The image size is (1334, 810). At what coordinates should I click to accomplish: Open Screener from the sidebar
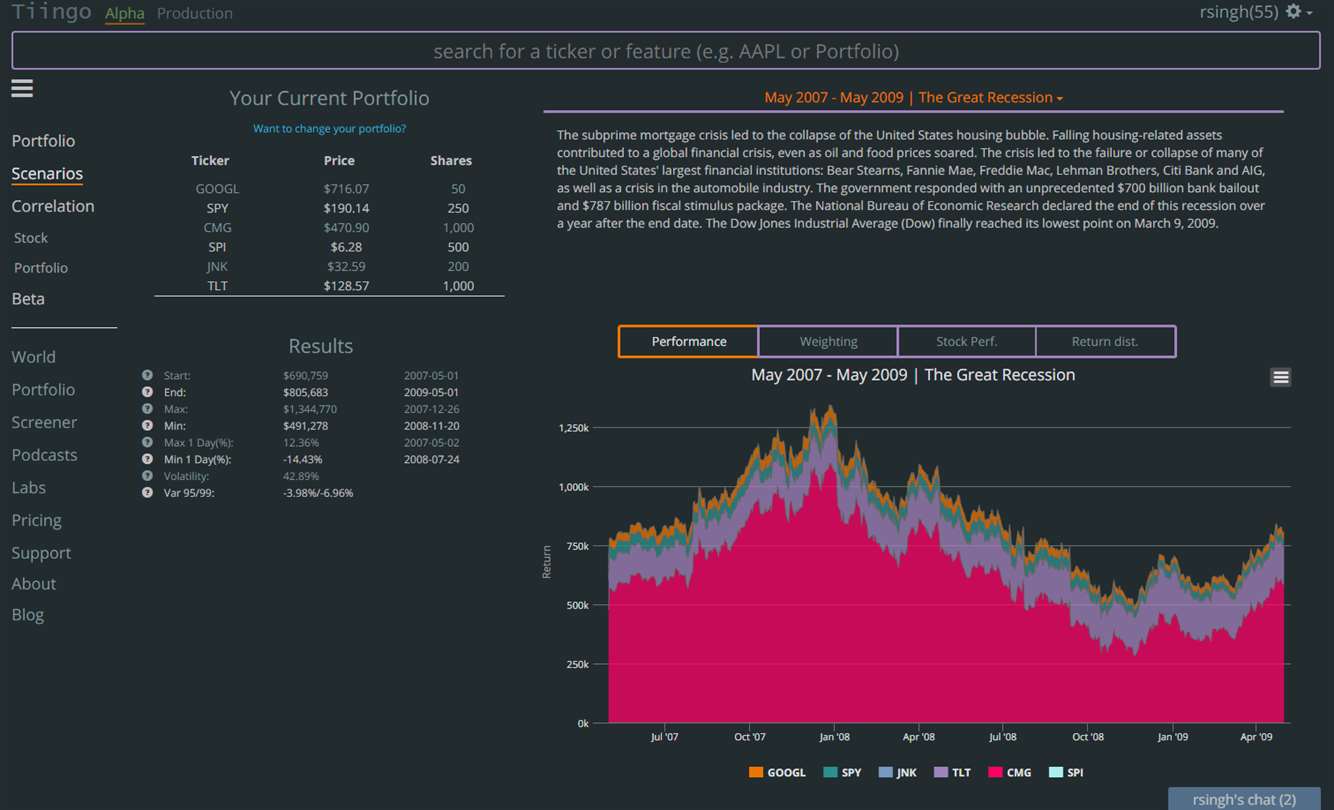pyautogui.click(x=44, y=422)
